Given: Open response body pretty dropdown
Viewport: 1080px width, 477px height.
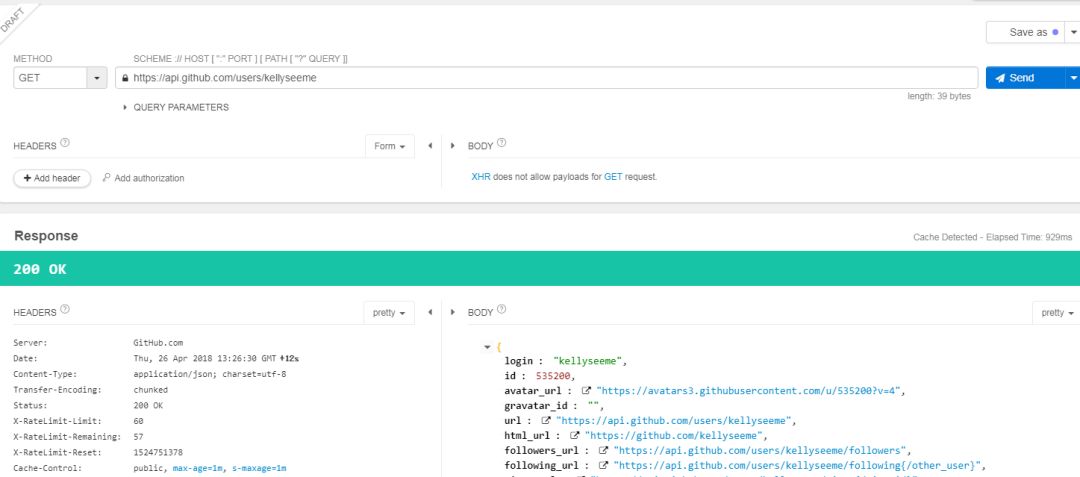Looking at the screenshot, I should tap(1057, 312).
